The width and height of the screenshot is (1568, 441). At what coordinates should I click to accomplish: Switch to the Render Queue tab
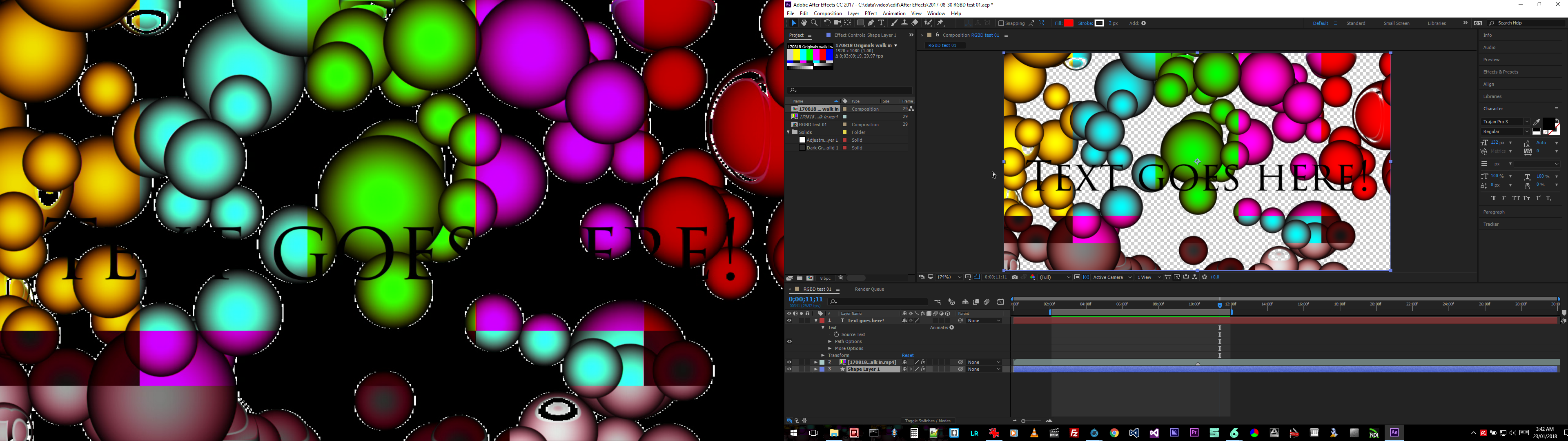point(869,290)
